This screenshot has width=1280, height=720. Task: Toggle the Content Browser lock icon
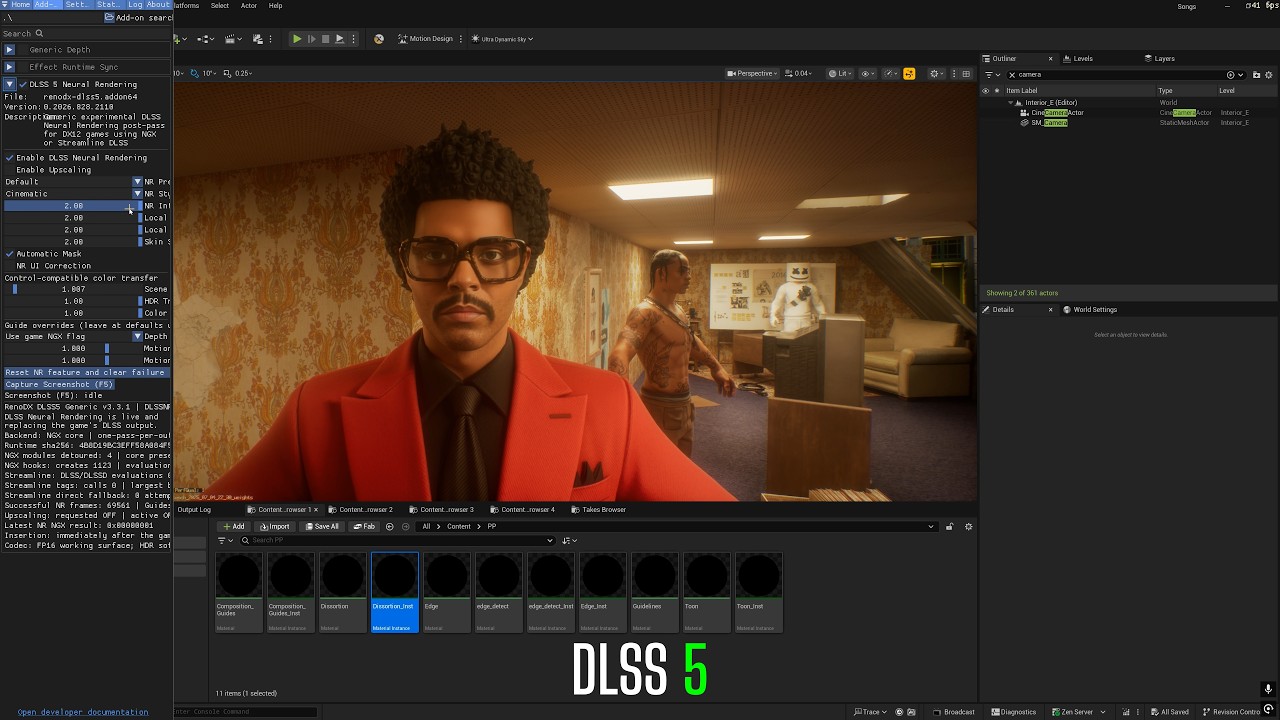(x=949, y=527)
